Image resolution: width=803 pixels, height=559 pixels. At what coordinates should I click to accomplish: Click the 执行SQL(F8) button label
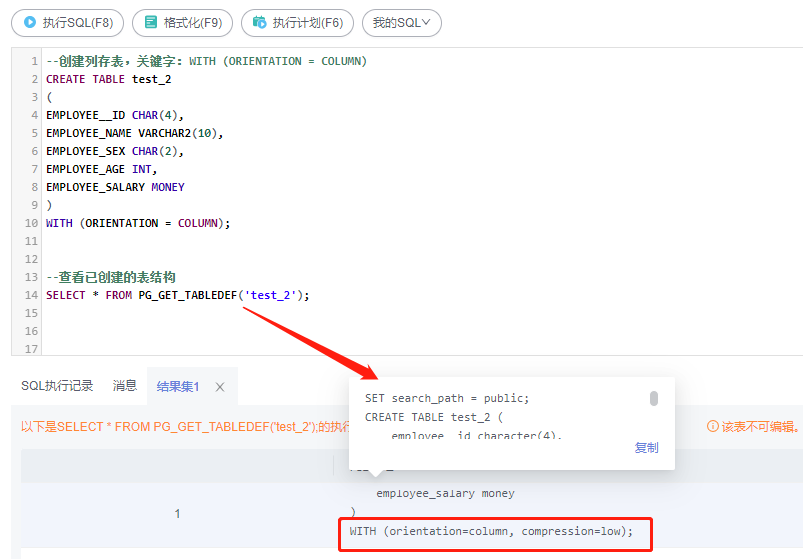click(x=78, y=23)
